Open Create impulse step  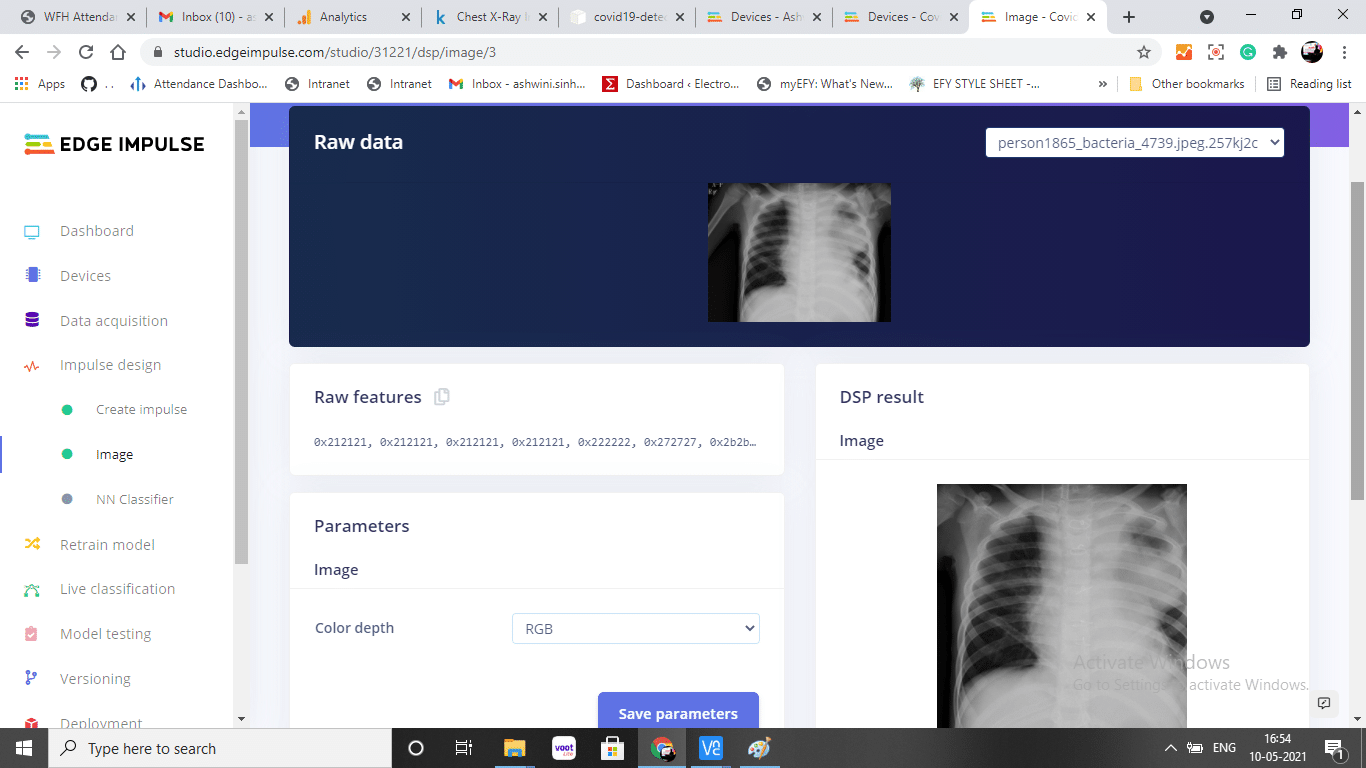click(x=141, y=410)
